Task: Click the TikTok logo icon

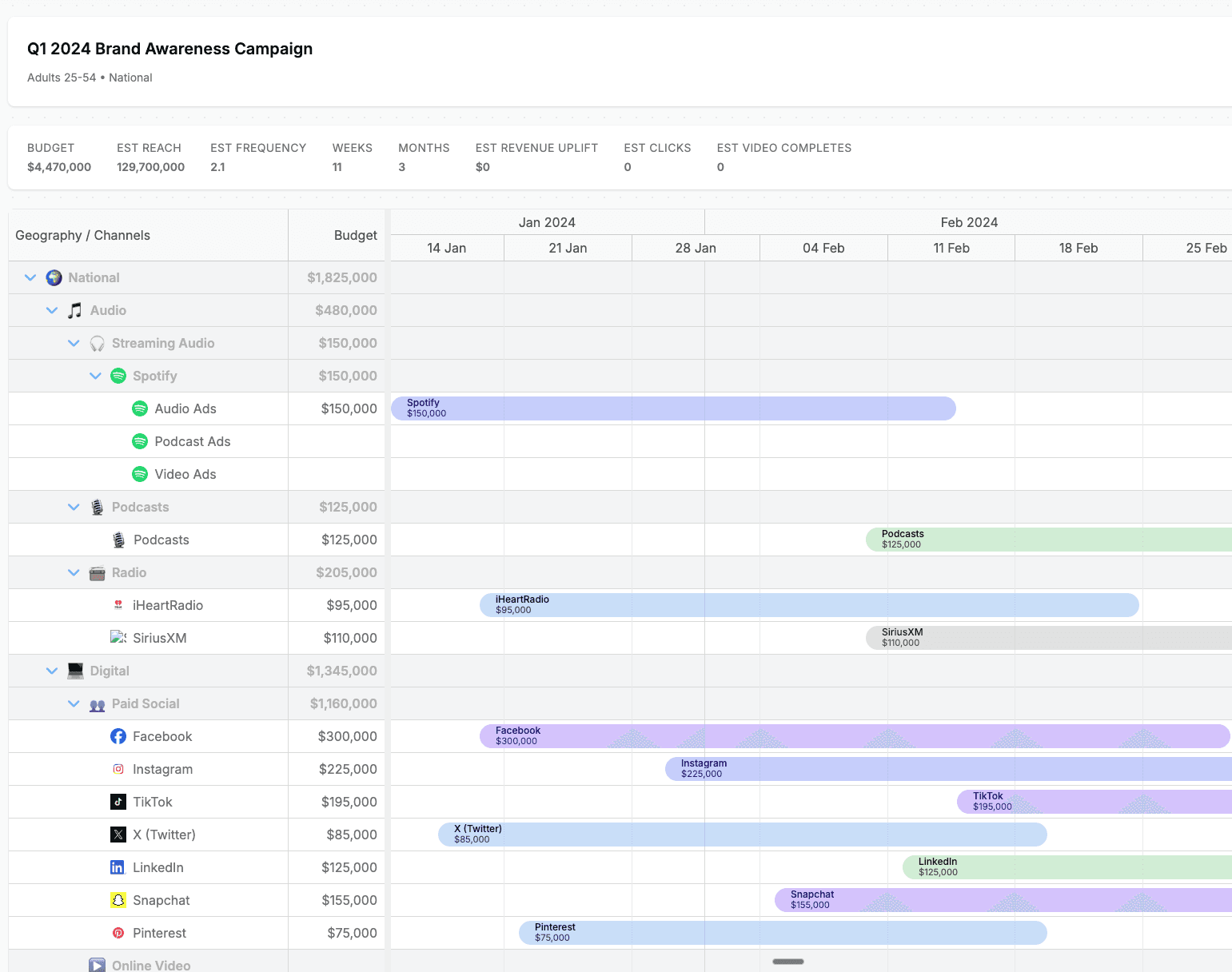Action: click(x=118, y=802)
